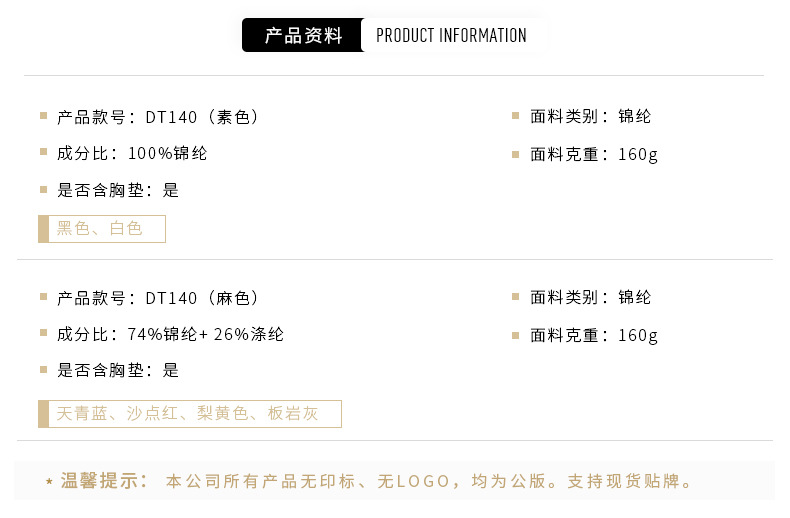Click the 温馨提示 label
This screenshot has height=518, width=790.
pos(104,481)
